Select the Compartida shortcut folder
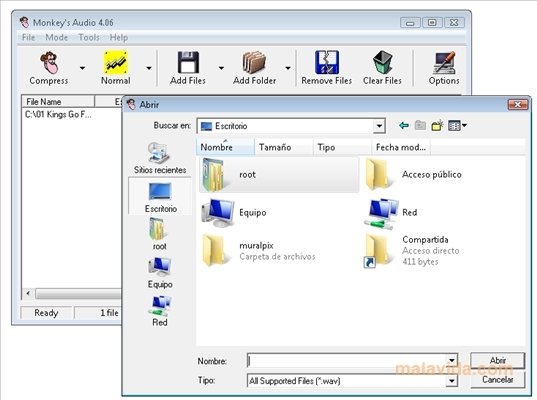Viewport: 537px width, 400px height. (412, 251)
